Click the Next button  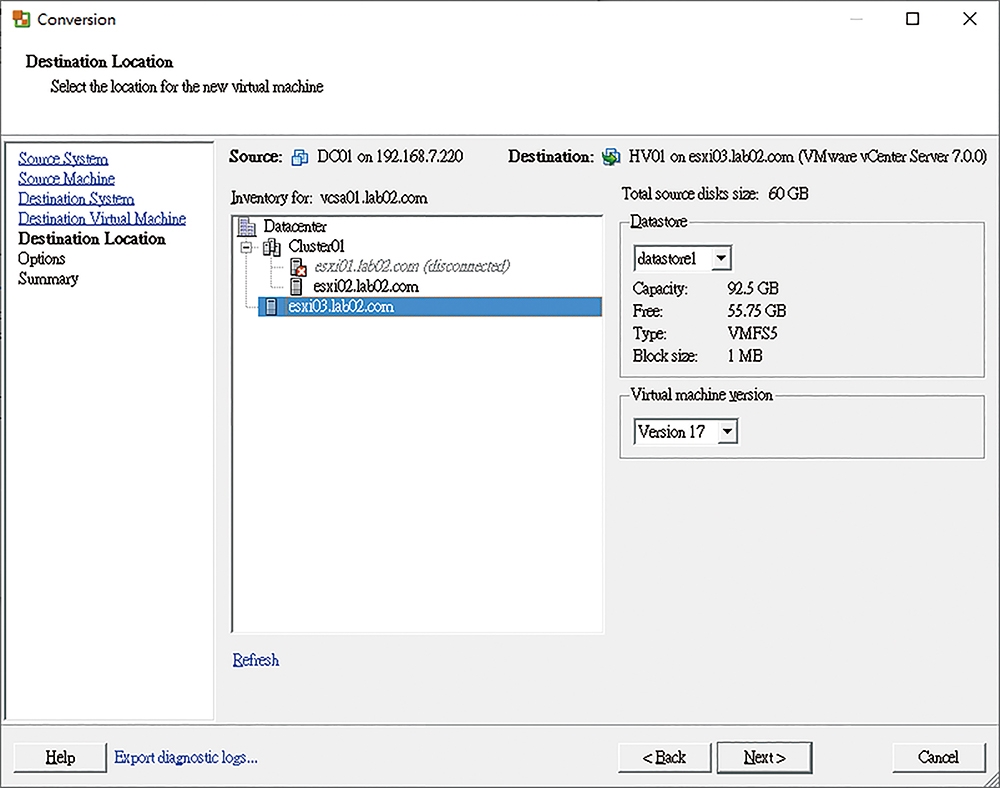pyautogui.click(x=764, y=757)
